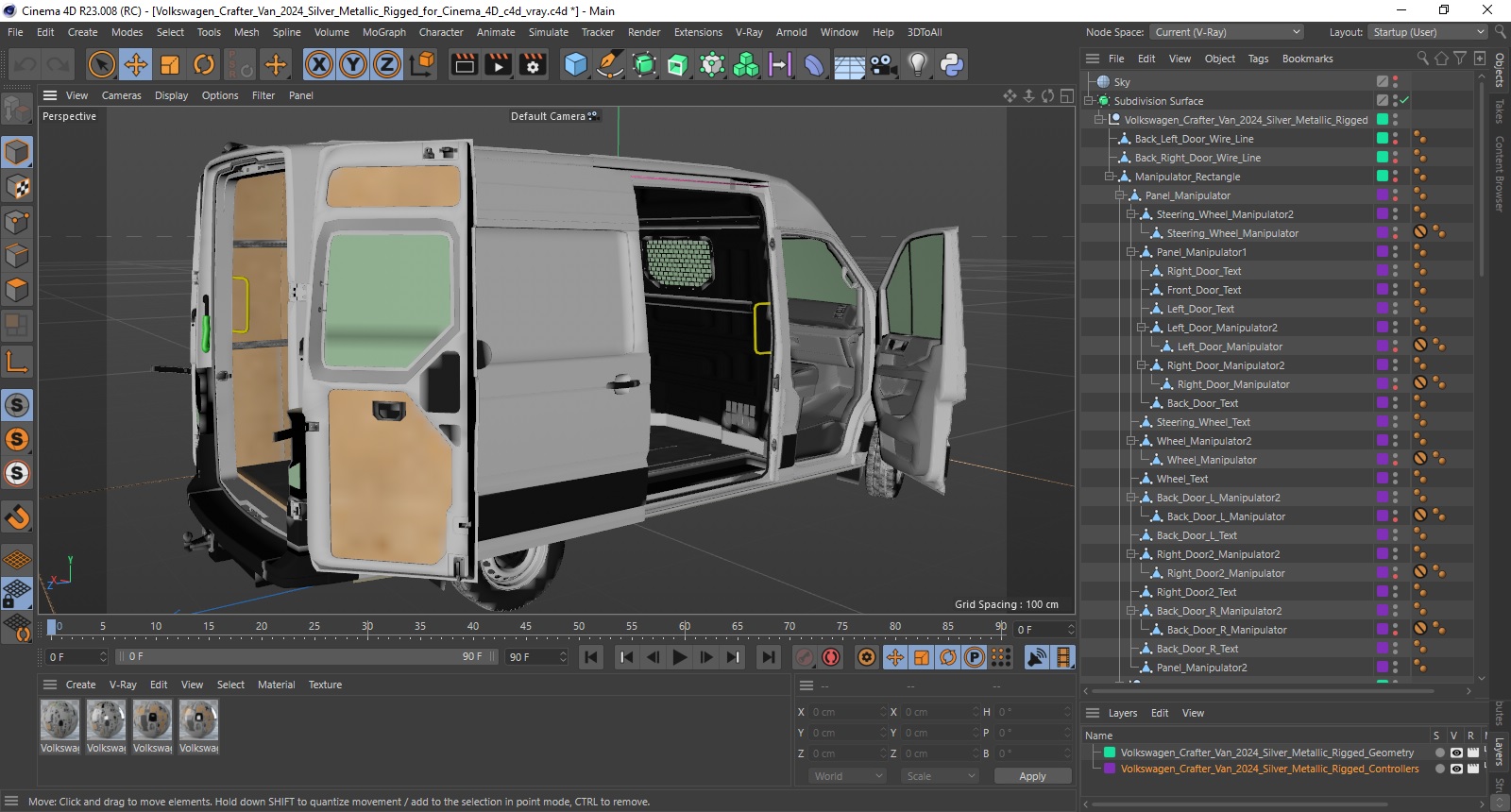Viewport: 1511px width, 812px height.
Task: Select the Back_Door_R_Text object
Action: tap(1197, 649)
